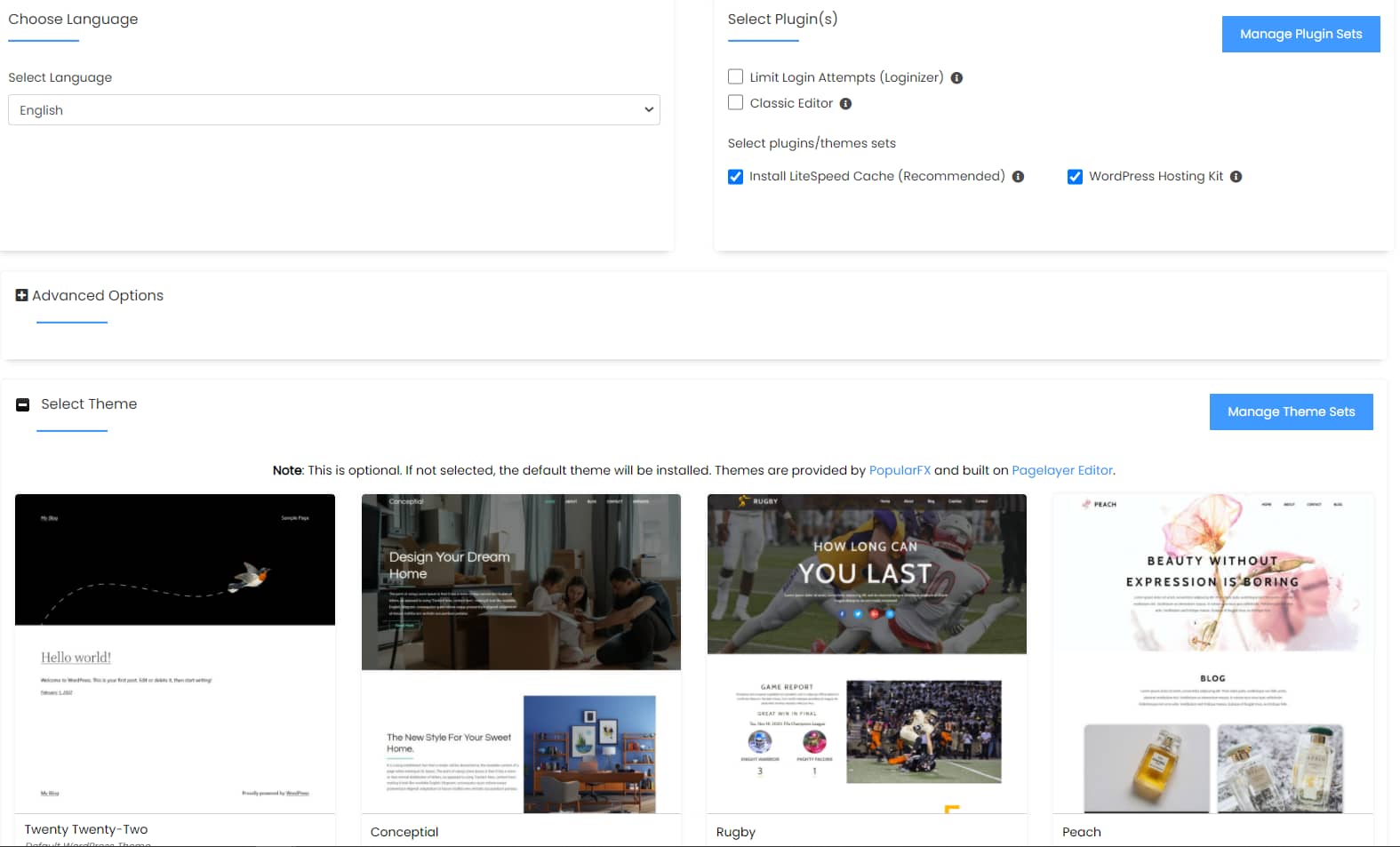This screenshot has height=847, width=1400.
Task: Click the Limit Login Attempts (Loginizer) label
Action: [x=846, y=77]
